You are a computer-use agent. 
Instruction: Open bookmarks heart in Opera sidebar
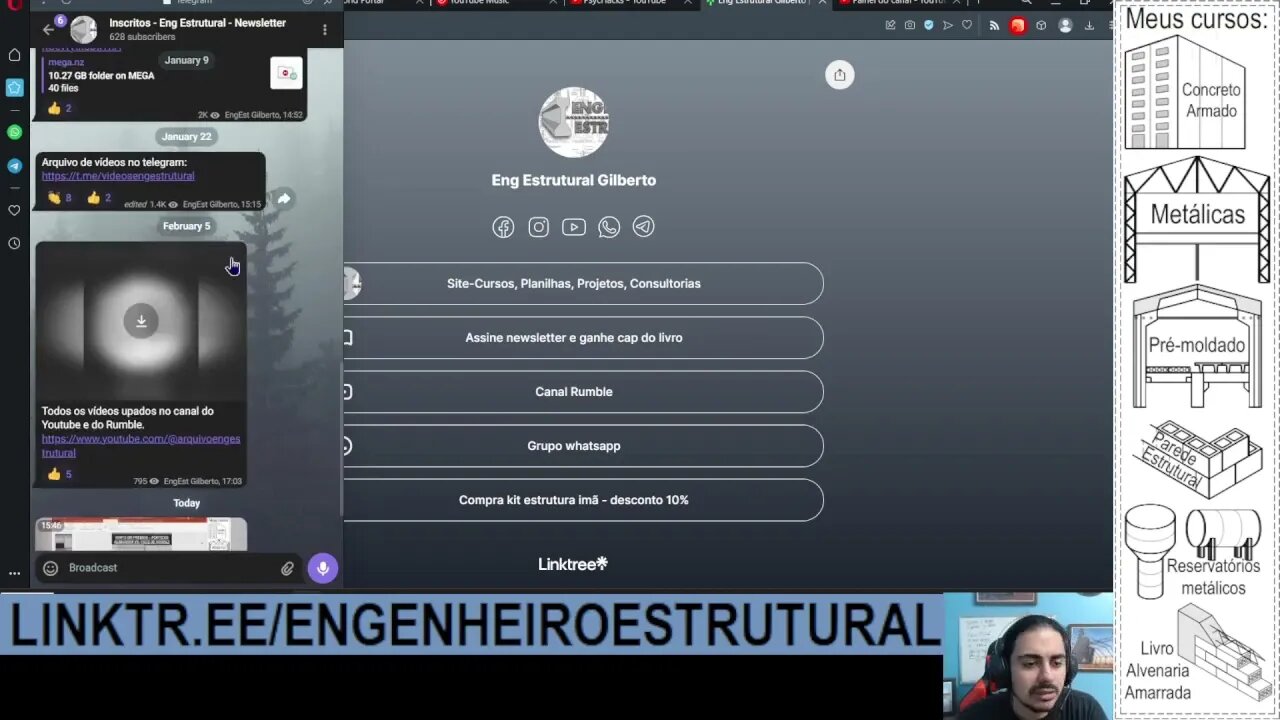pyautogui.click(x=14, y=210)
